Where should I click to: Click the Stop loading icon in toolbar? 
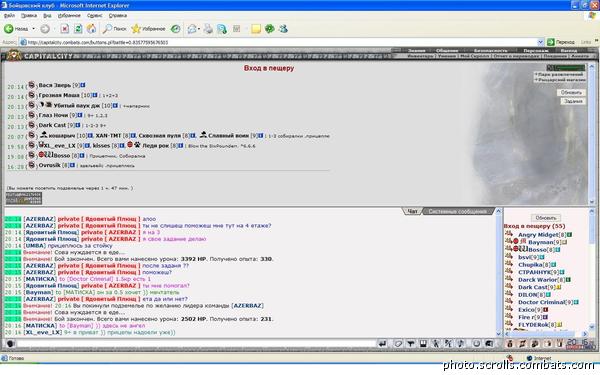[65, 29]
